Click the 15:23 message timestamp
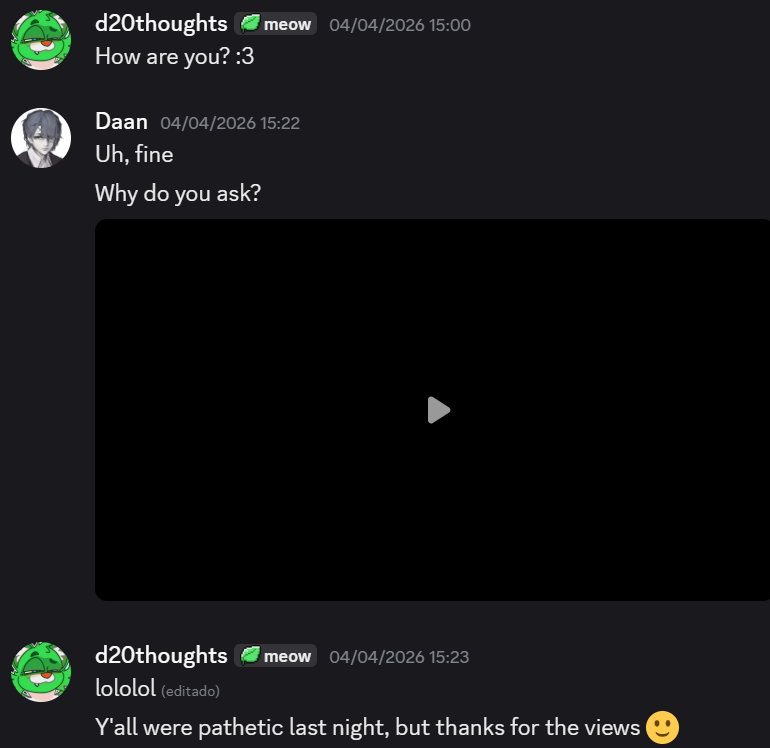The image size is (770, 748). (399, 657)
